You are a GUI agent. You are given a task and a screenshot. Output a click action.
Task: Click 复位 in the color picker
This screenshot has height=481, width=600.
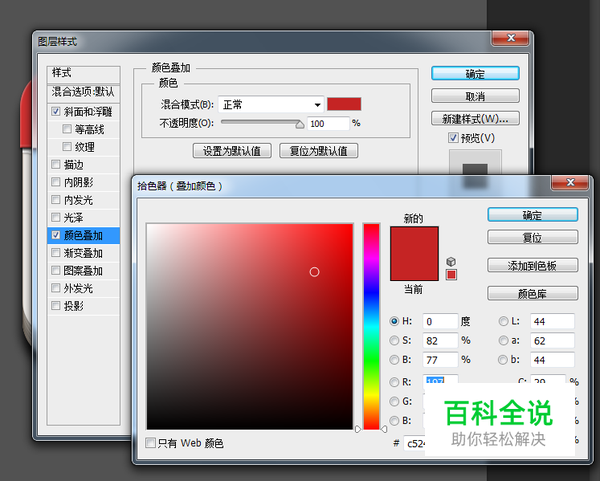tap(532, 238)
